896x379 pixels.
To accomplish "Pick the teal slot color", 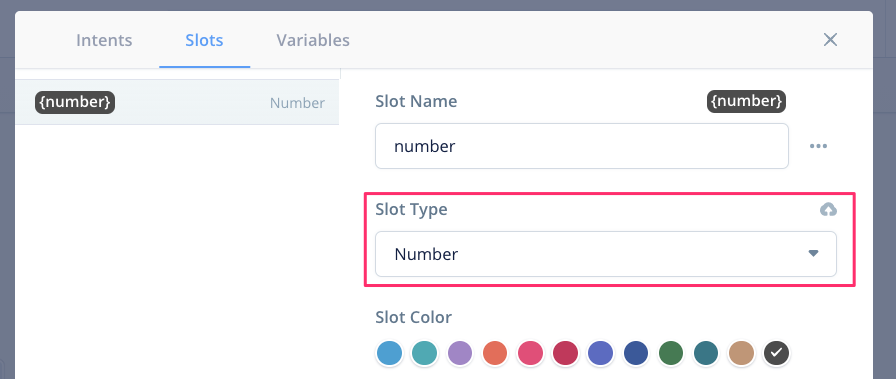I will pyautogui.click(x=425, y=353).
